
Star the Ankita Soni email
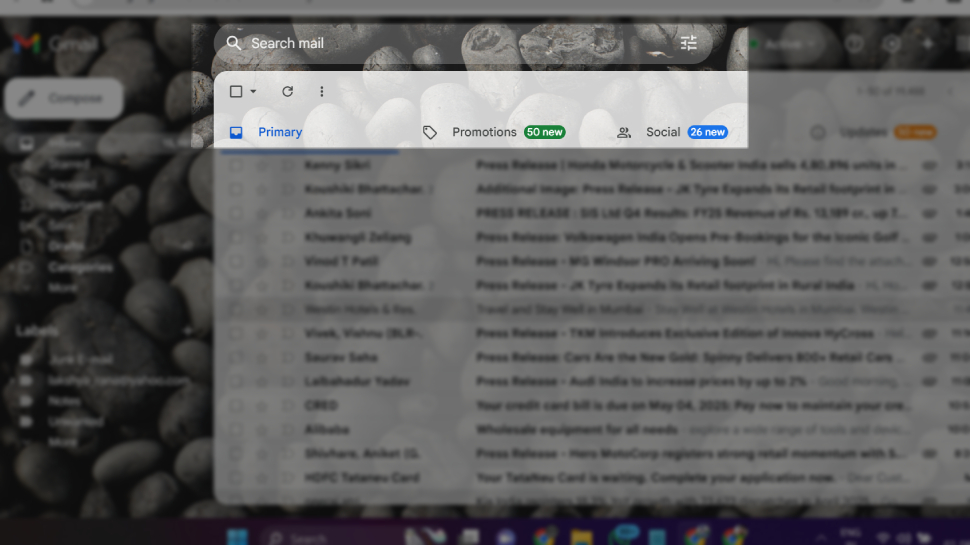pos(262,213)
